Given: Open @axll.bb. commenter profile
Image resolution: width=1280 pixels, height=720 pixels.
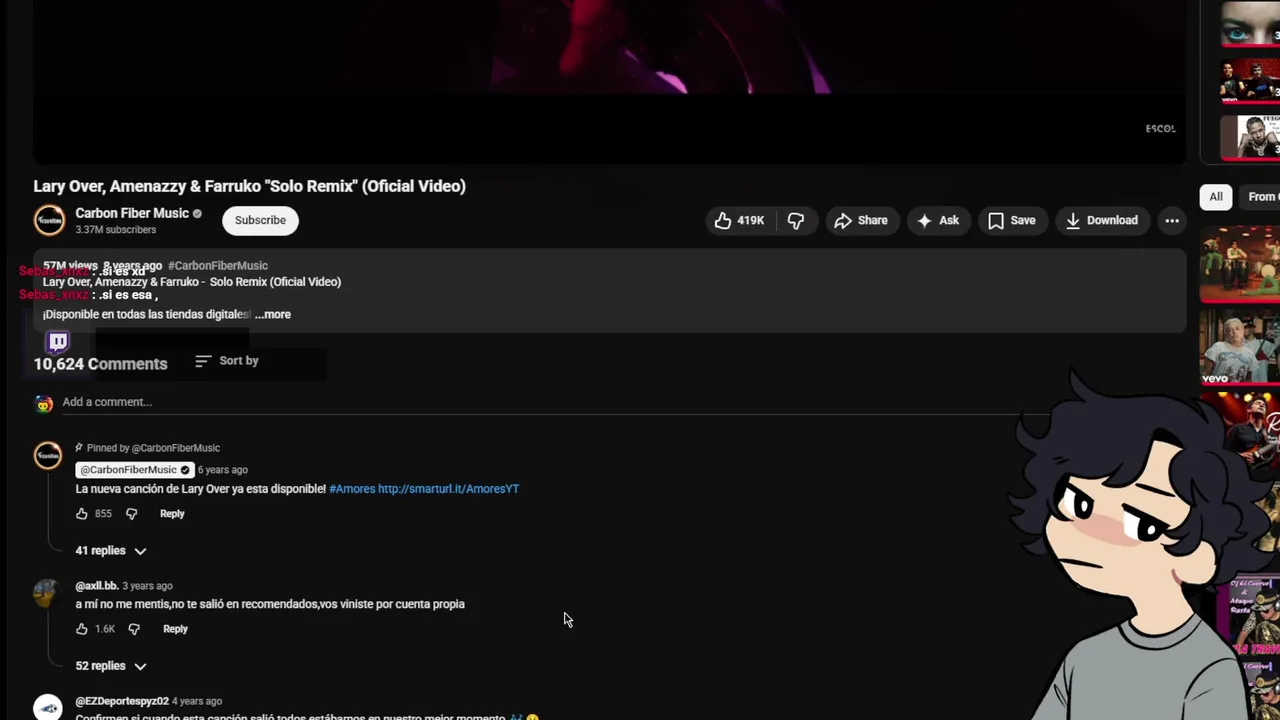Looking at the screenshot, I should (96, 586).
